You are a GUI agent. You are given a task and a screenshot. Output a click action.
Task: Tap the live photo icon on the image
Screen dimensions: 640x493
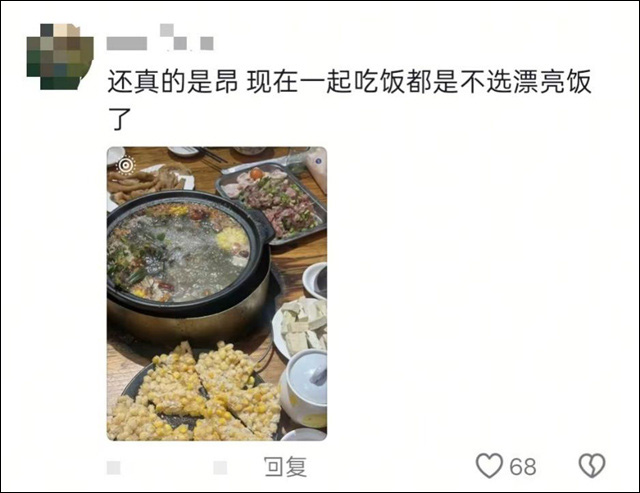126,165
